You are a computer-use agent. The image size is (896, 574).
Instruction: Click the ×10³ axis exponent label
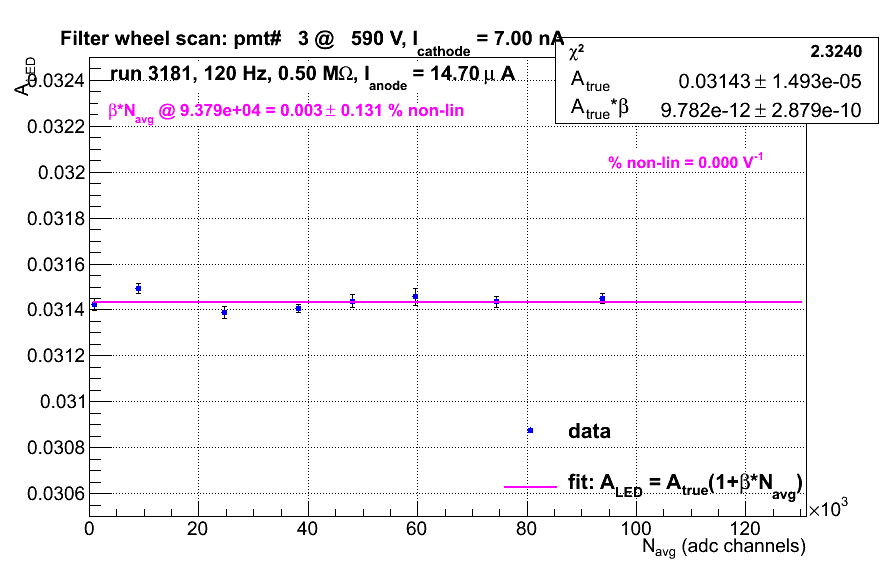click(x=828, y=508)
